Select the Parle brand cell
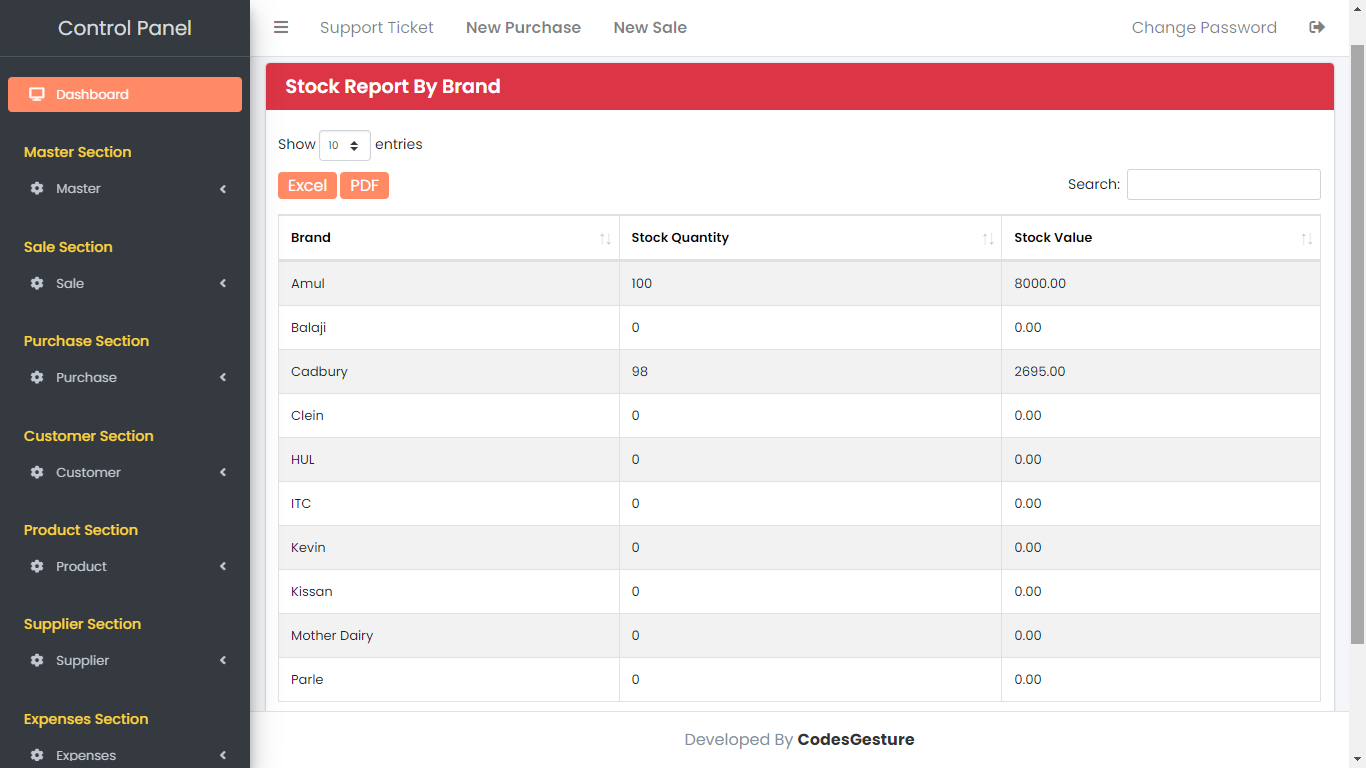The height and width of the screenshot is (768, 1366). point(449,679)
